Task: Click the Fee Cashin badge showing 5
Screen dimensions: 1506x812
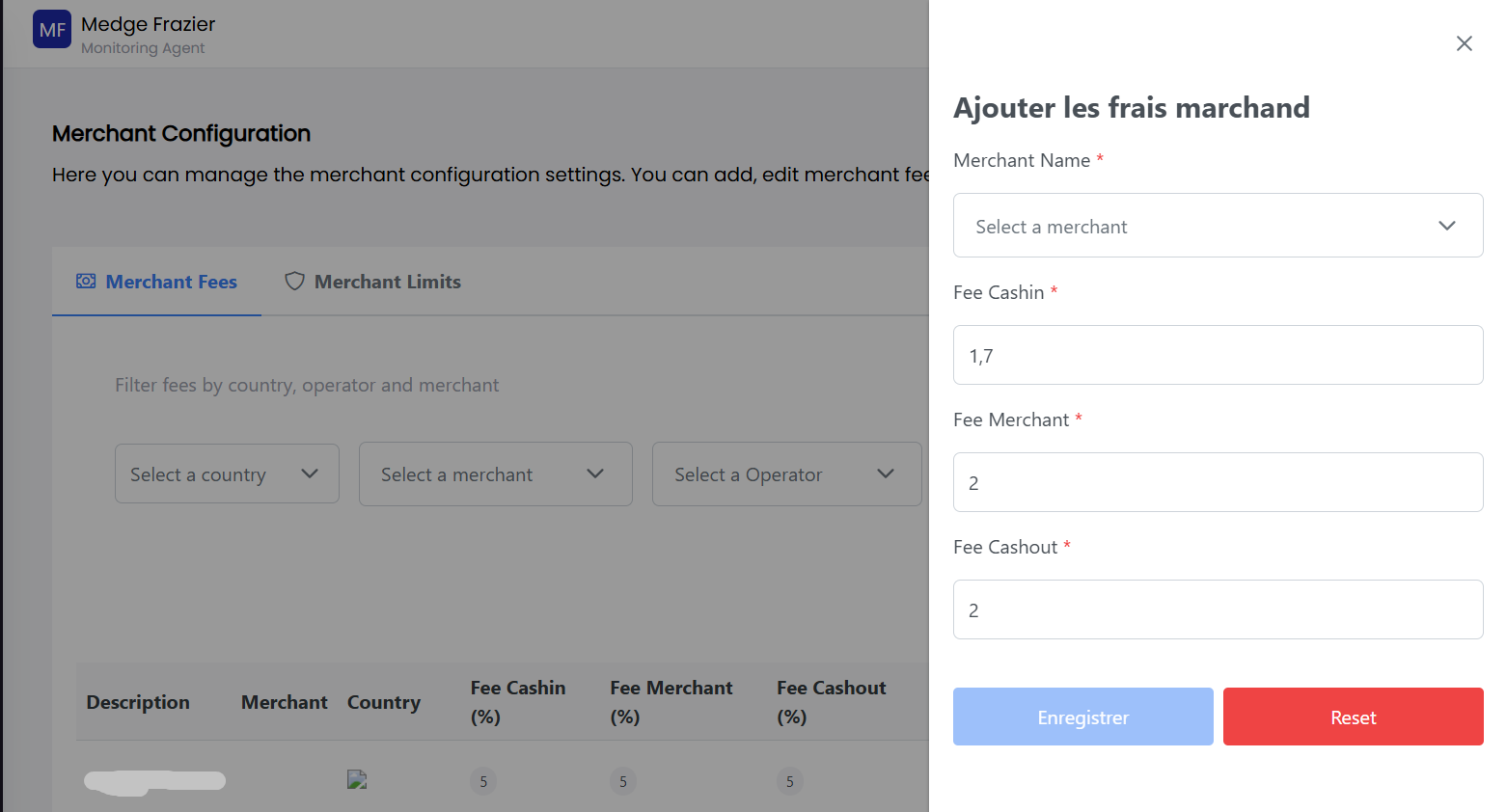Action: click(482, 781)
